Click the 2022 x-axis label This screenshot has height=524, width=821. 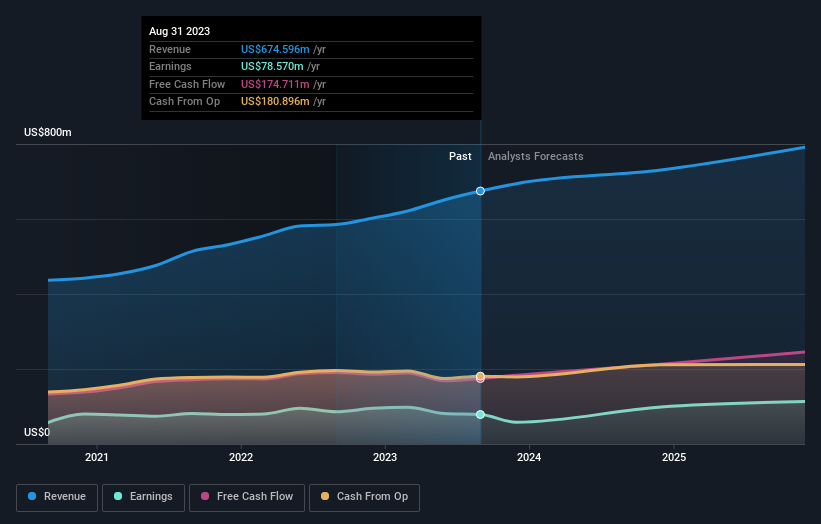click(x=241, y=457)
